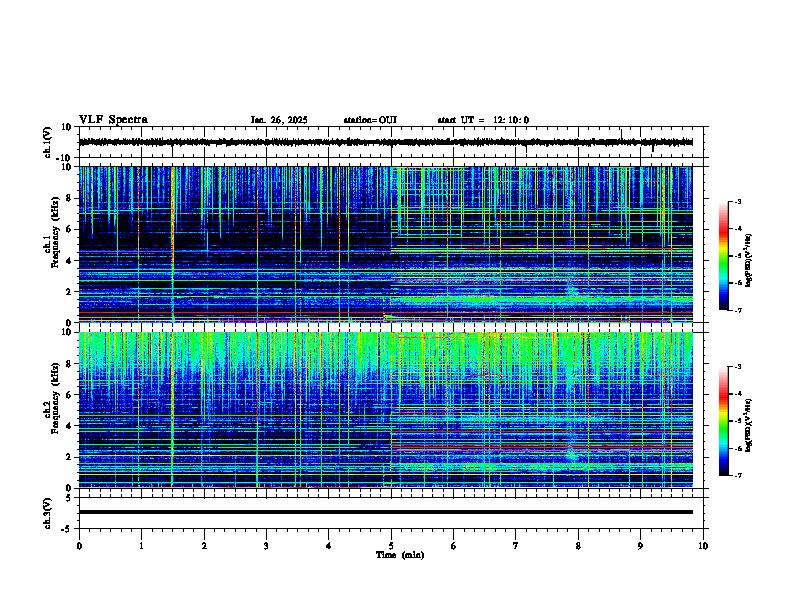Click the ch.2 colorbar log(PSD) units label

tap(748, 425)
